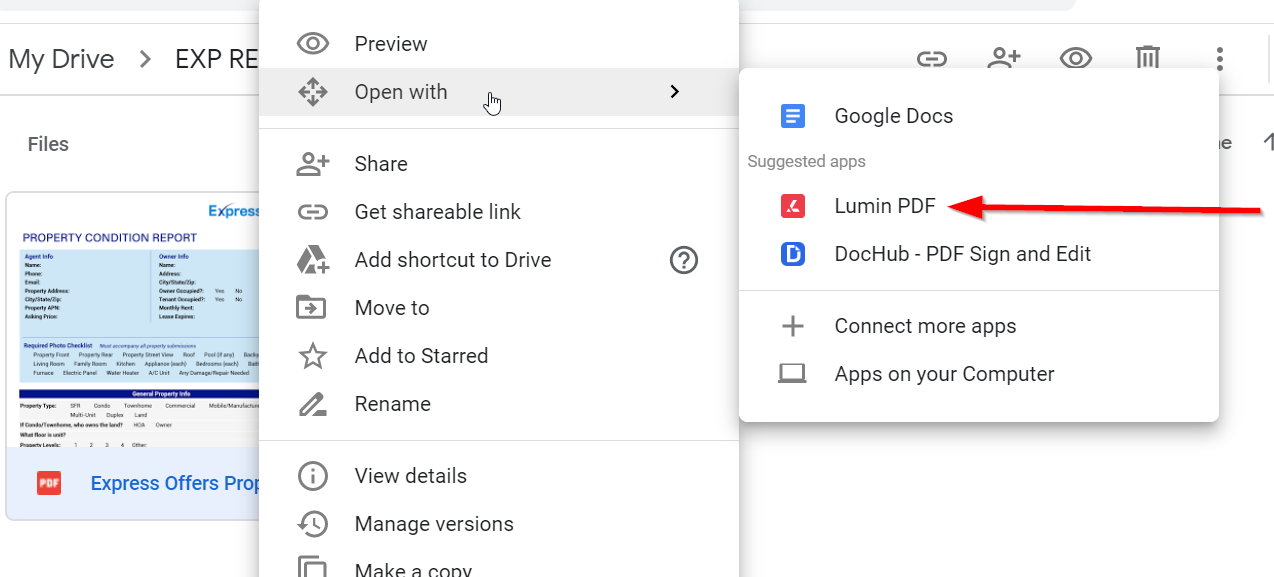
Task: Click the Rename pencil icon
Action: pos(313,404)
